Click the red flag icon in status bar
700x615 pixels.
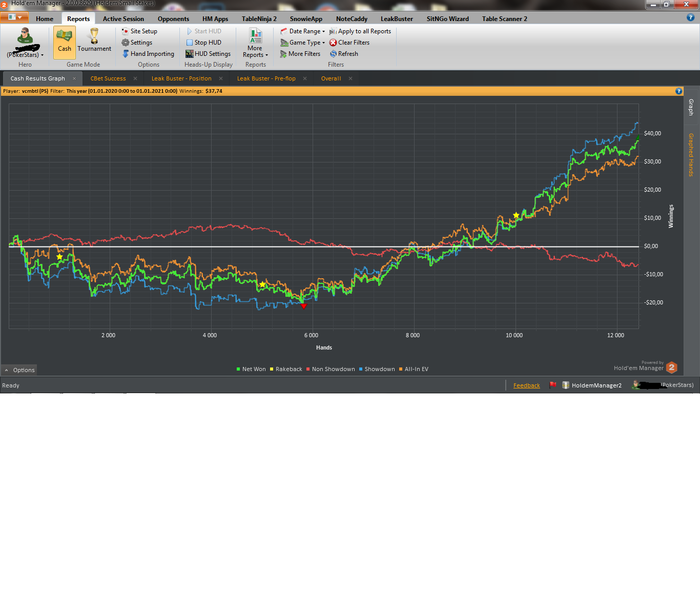click(x=553, y=385)
